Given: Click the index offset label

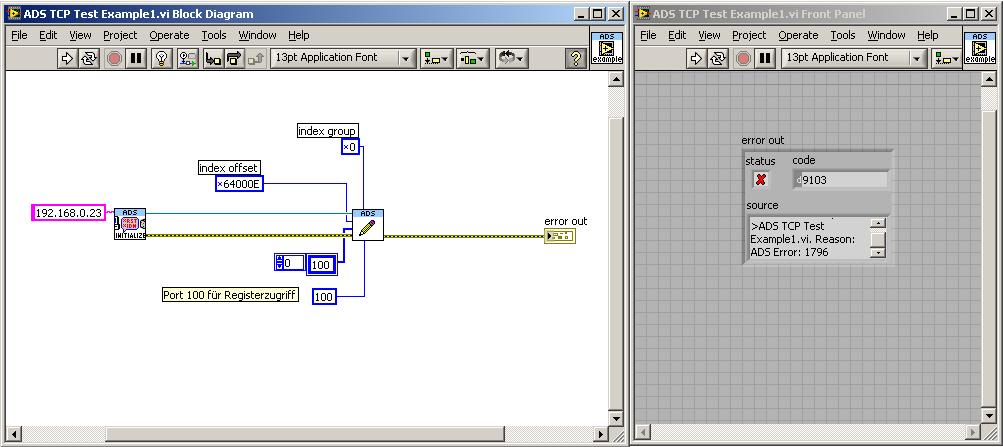Looking at the screenshot, I should [x=228, y=168].
